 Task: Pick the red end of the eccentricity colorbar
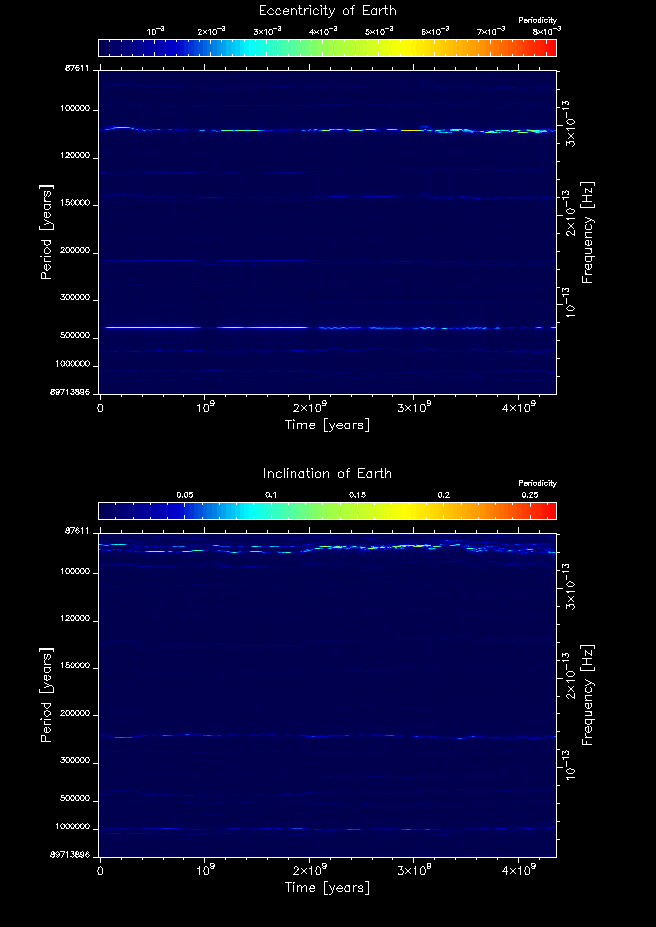point(548,48)
